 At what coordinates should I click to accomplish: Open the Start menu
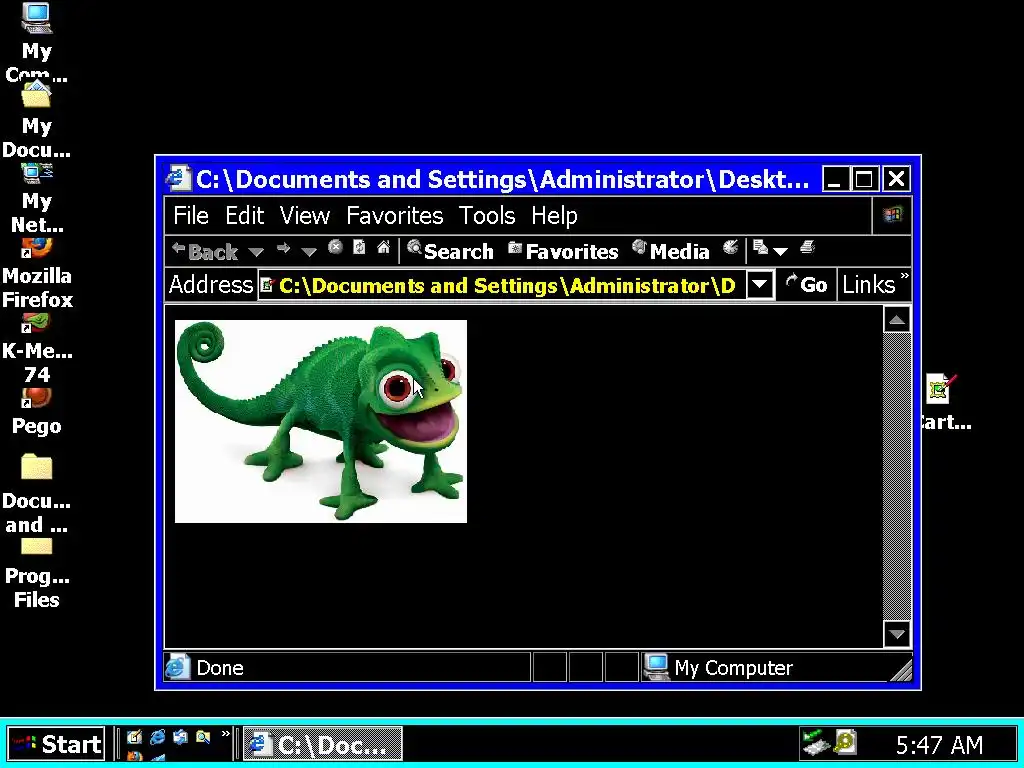[x=56, y=744]
